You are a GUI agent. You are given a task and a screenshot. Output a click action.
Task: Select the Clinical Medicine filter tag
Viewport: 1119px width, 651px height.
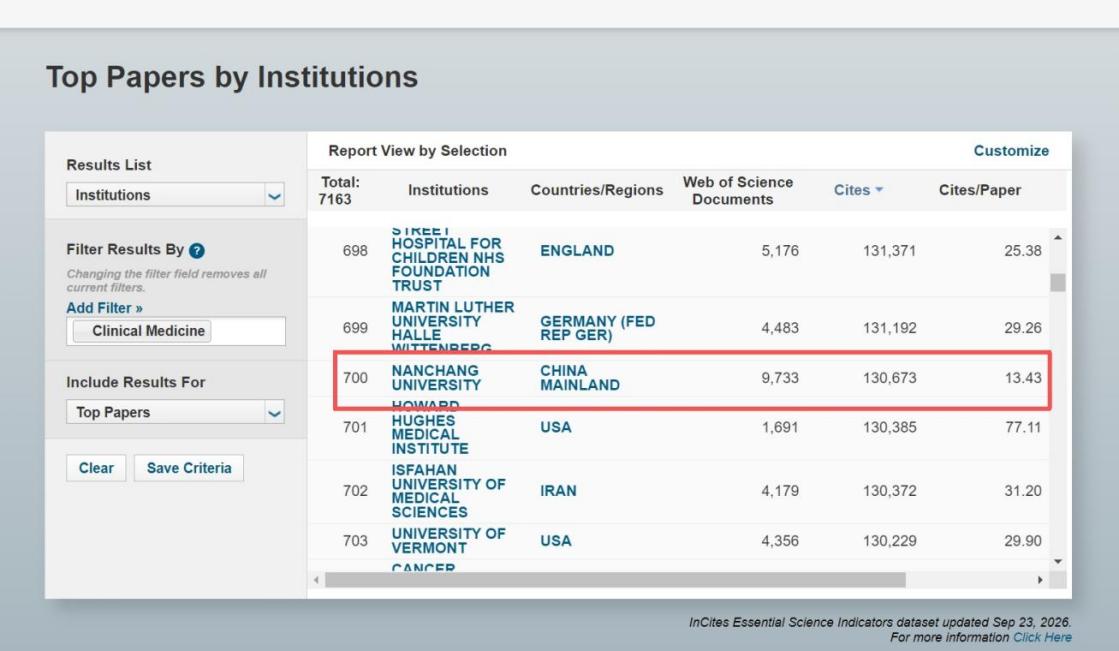[x=142, y=331]
